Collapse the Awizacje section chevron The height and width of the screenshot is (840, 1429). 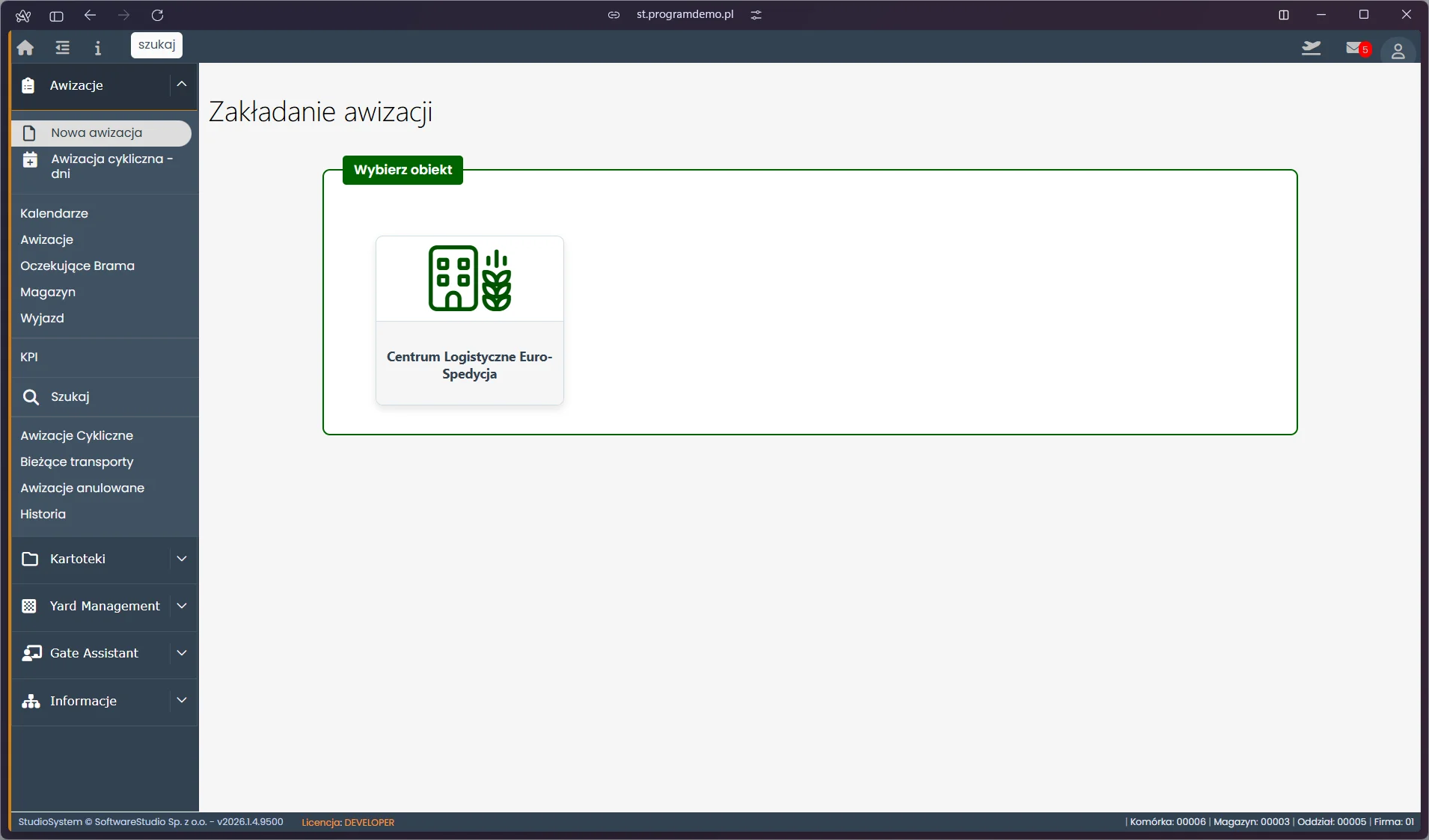pyautogui.click(x=182, y=85)
